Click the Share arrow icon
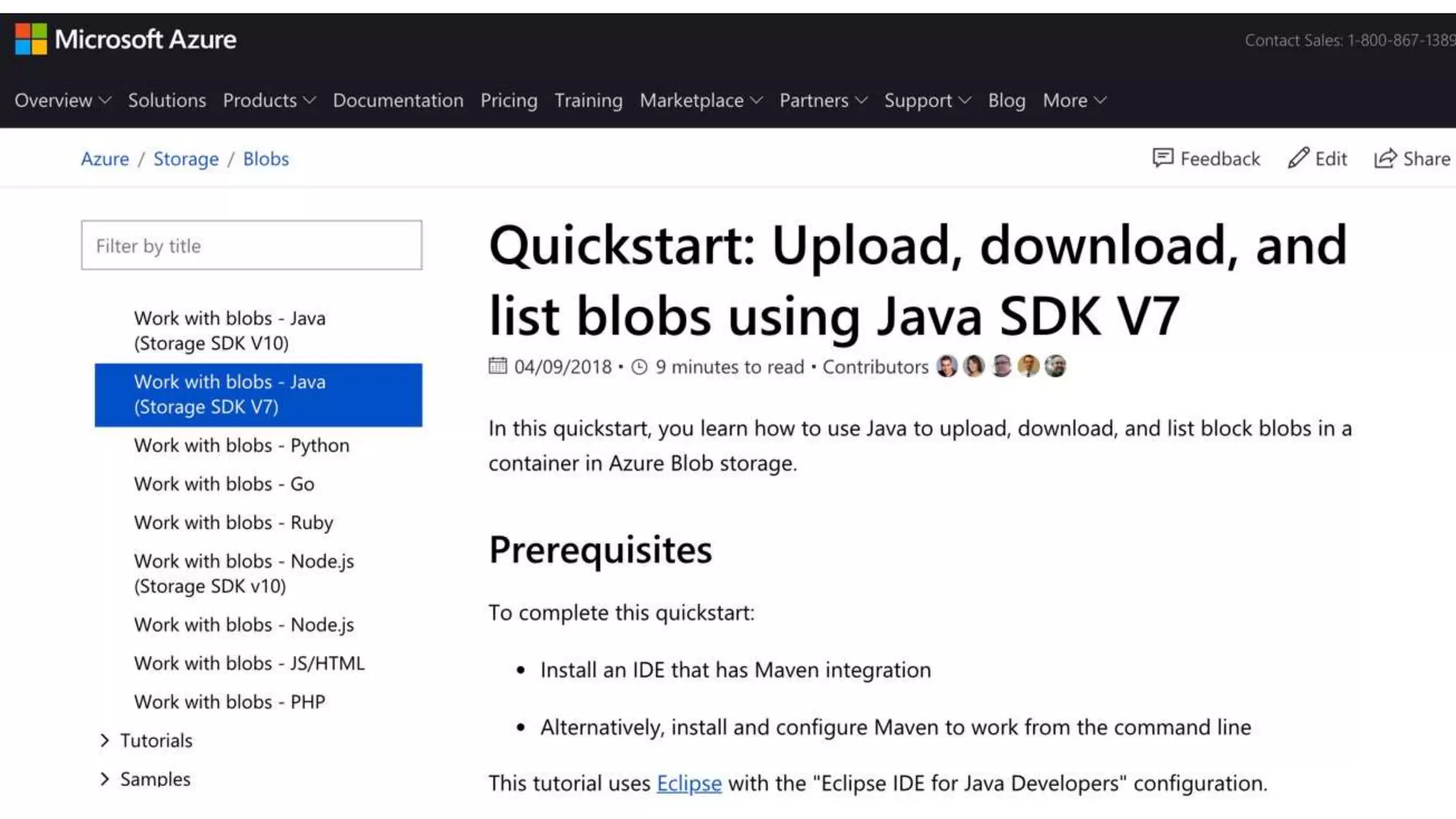This screenshot has width=1456, height=819. (x=1385, y=158)
